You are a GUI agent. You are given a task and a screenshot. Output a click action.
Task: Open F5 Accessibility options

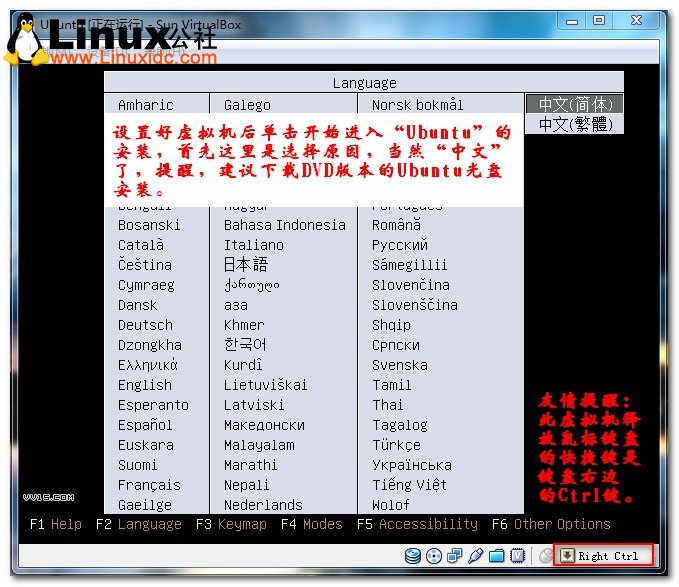click(x=417, y=524)
